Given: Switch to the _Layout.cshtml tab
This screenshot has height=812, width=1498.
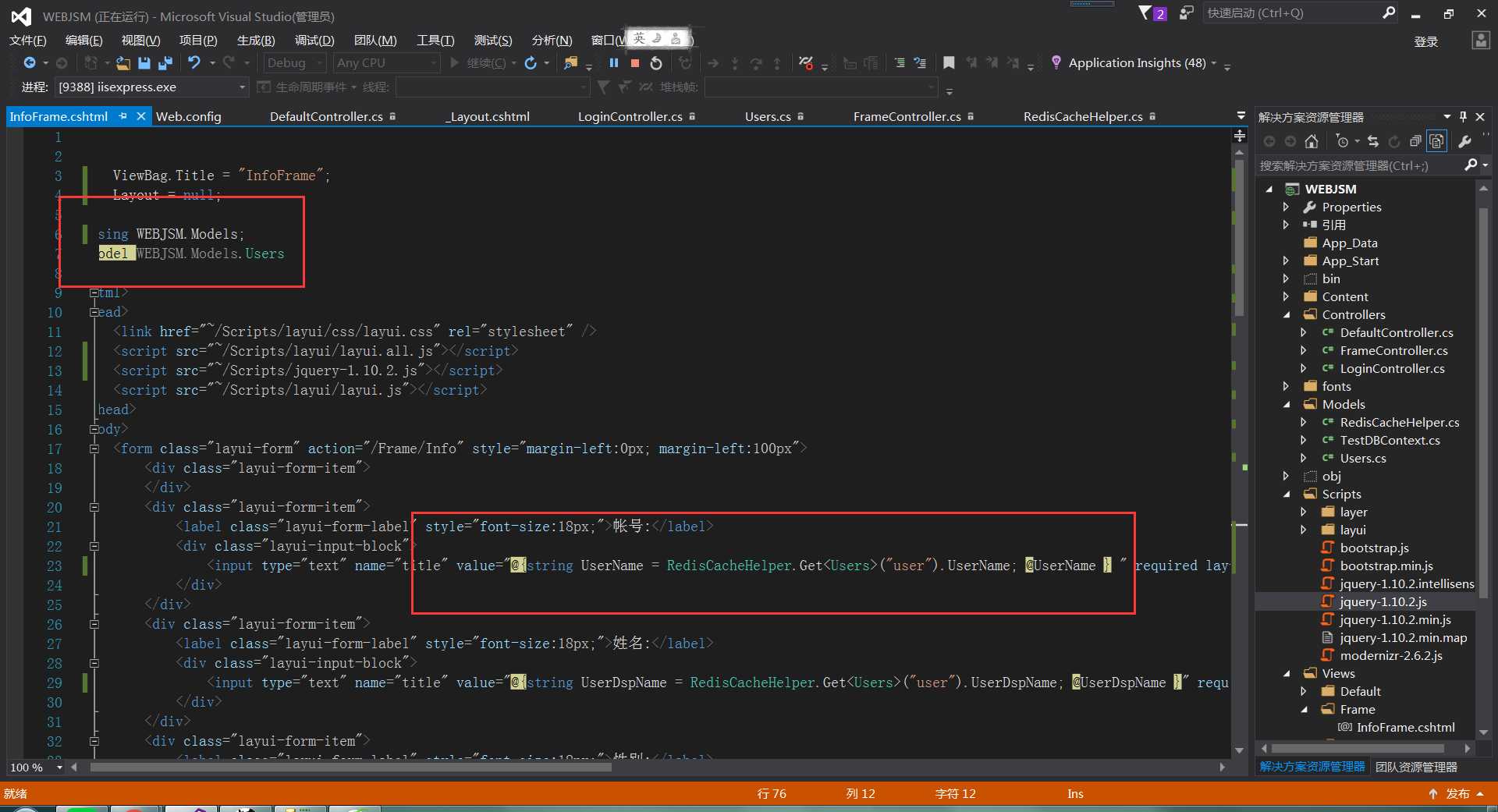Looking at the screenshot, I should click(488, 116).
